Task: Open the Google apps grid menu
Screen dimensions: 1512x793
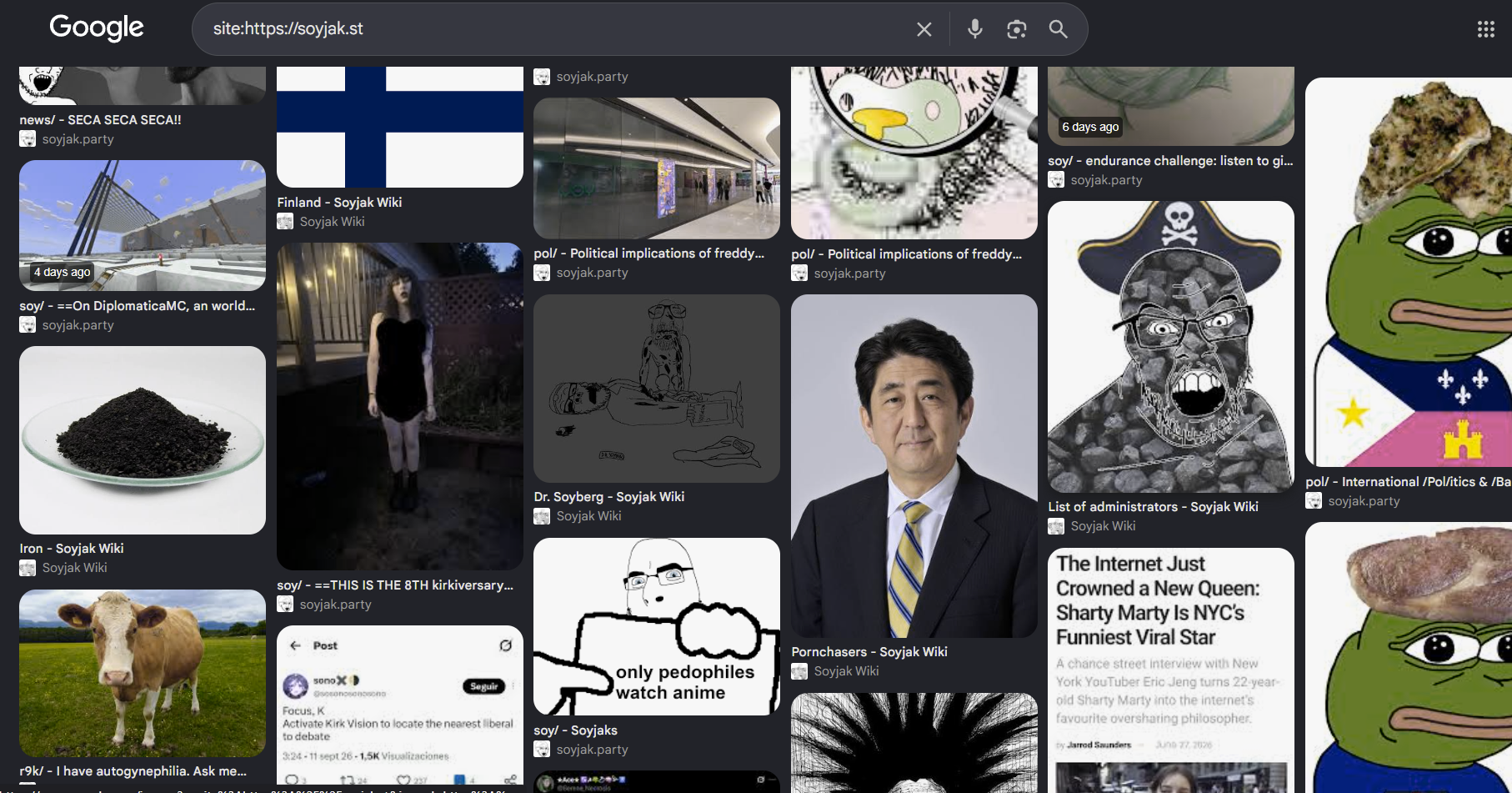Action: tap(1485, 29)
